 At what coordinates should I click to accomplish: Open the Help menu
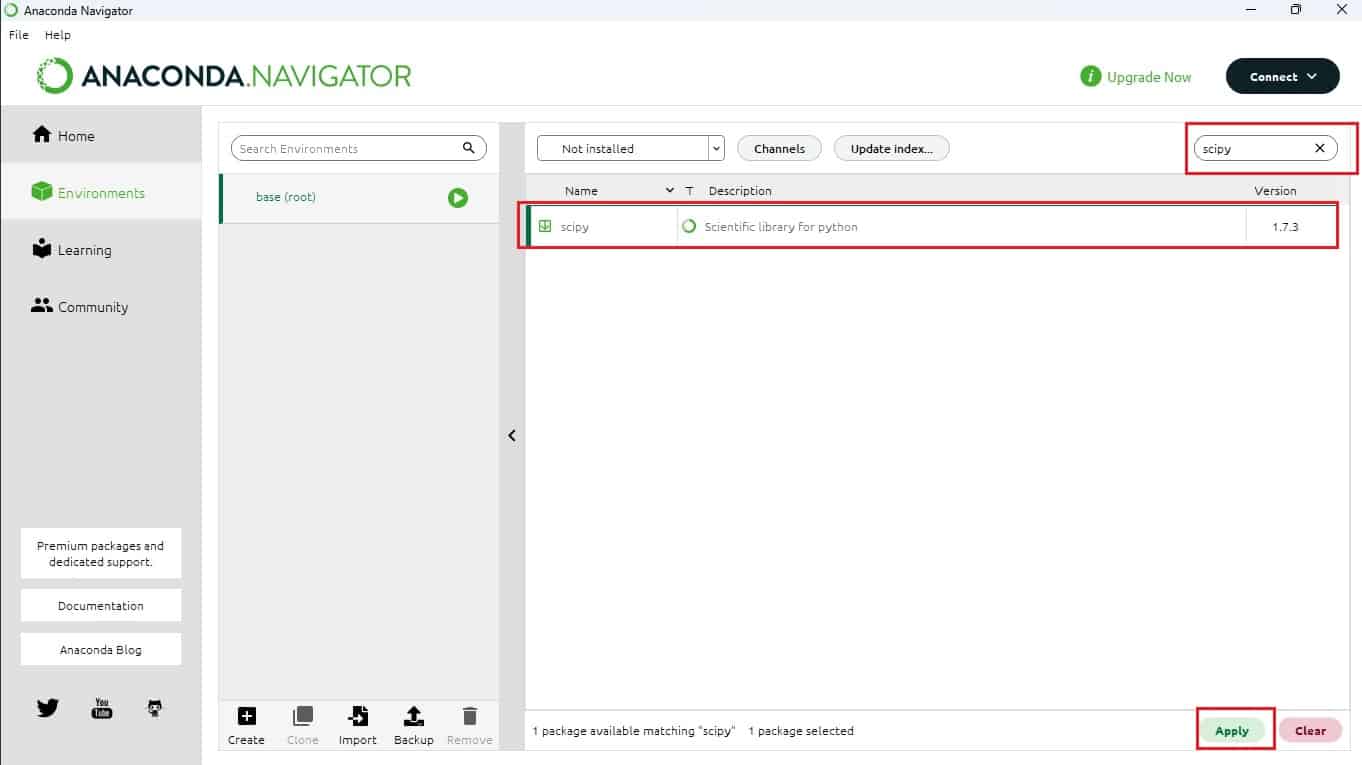(x=58, y=35)
